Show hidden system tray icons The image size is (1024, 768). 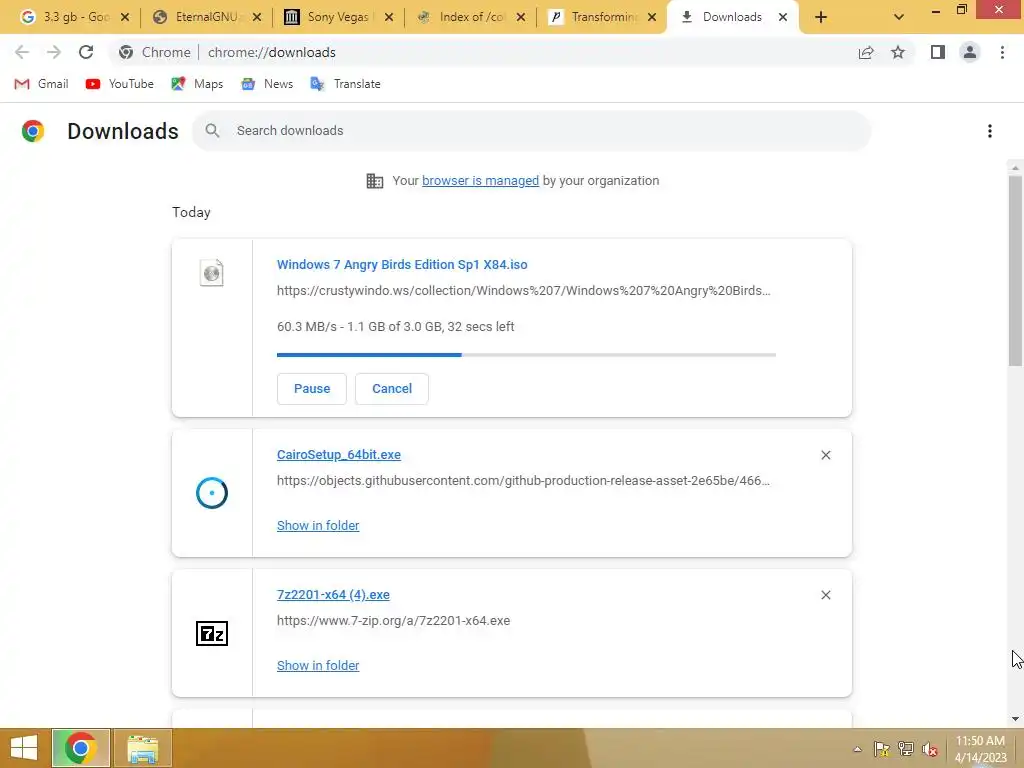(x=857, y=749)
